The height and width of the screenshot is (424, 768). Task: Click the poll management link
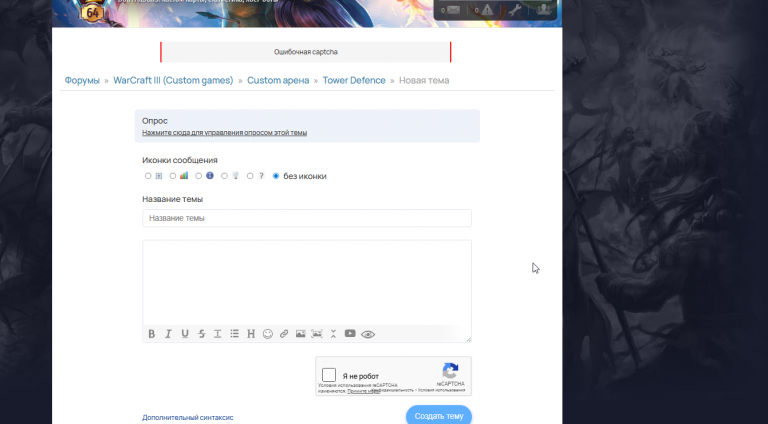[224, 133]
